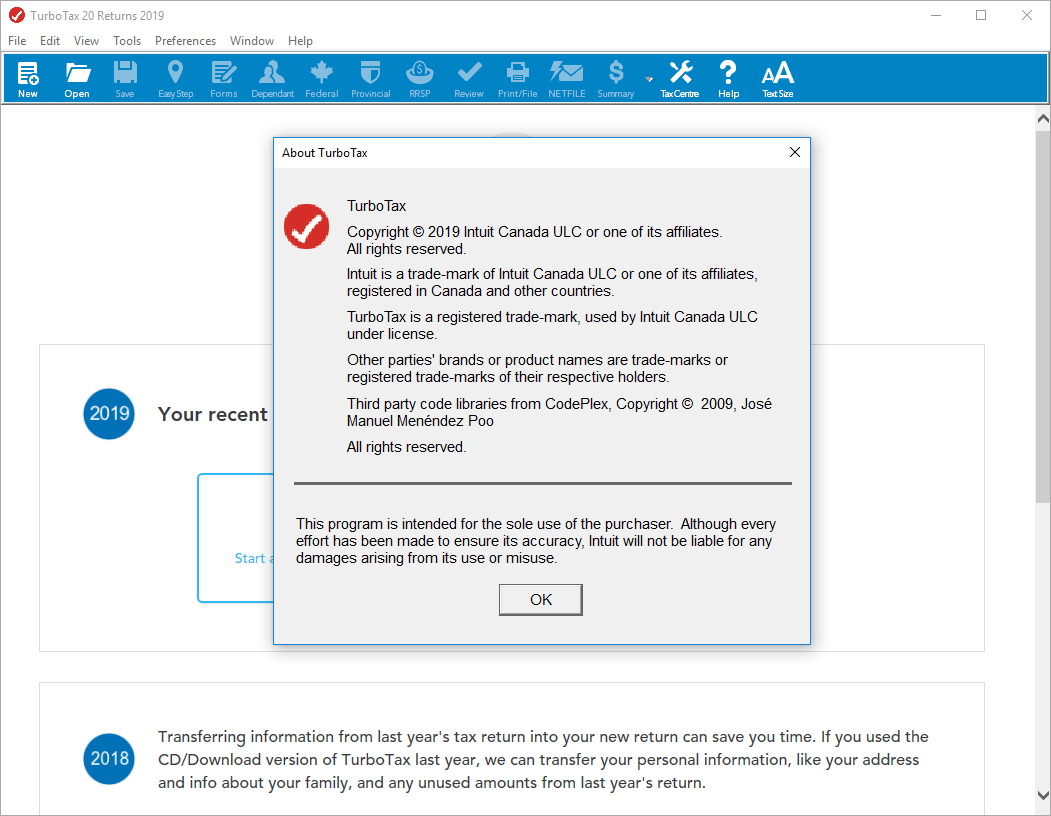The height and width of the screenshot is (816, 1051).
Task: Click the NETFILE envelope icon
Action: (567, 79)
